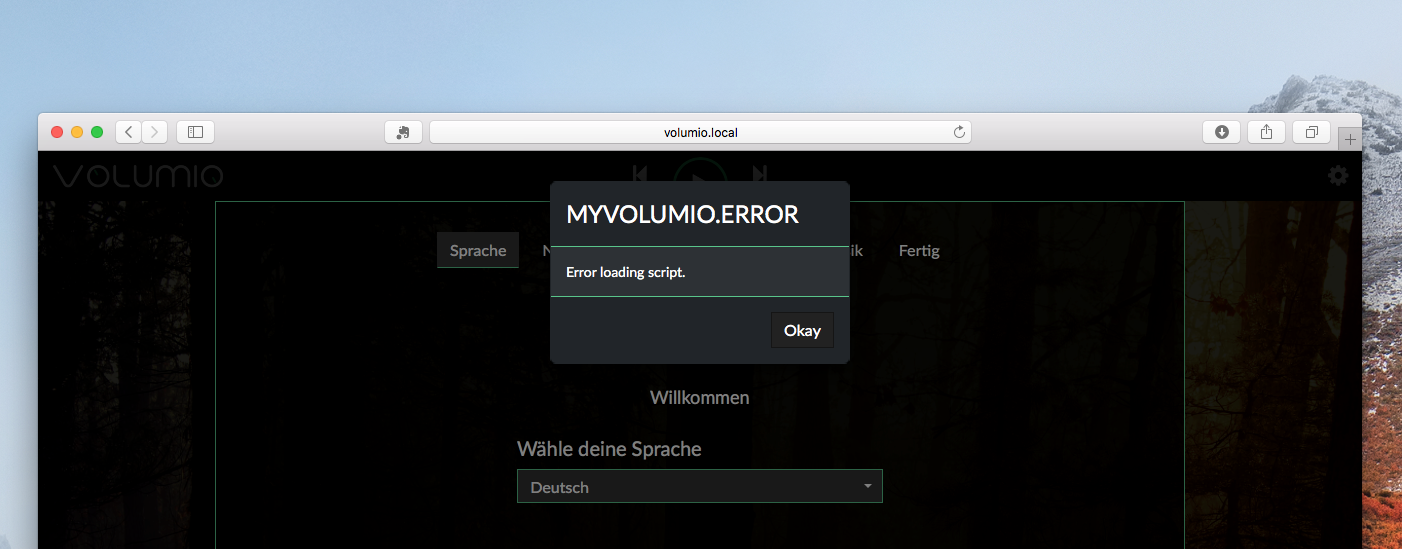Click the Volumio logo
Screen dimensions: 1402x549
click(x=138, y=176)
